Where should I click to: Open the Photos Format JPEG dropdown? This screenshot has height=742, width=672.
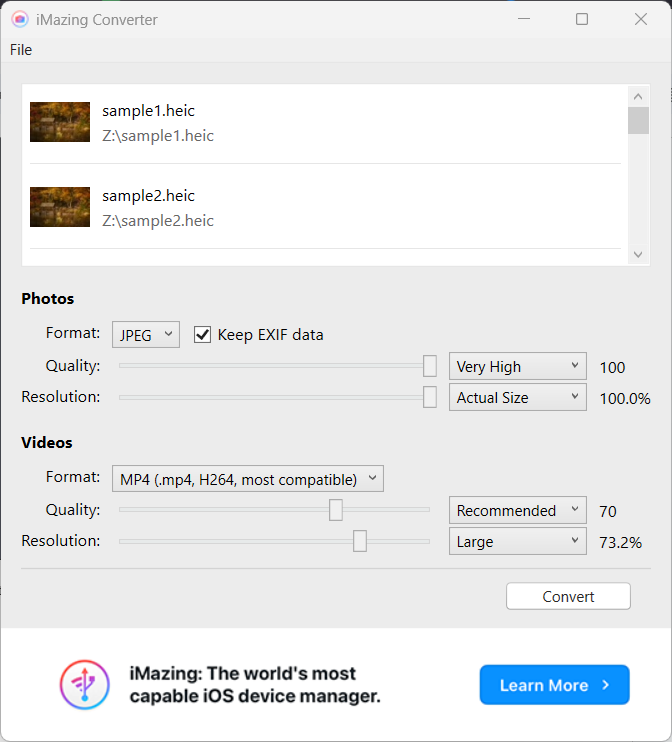146,335
